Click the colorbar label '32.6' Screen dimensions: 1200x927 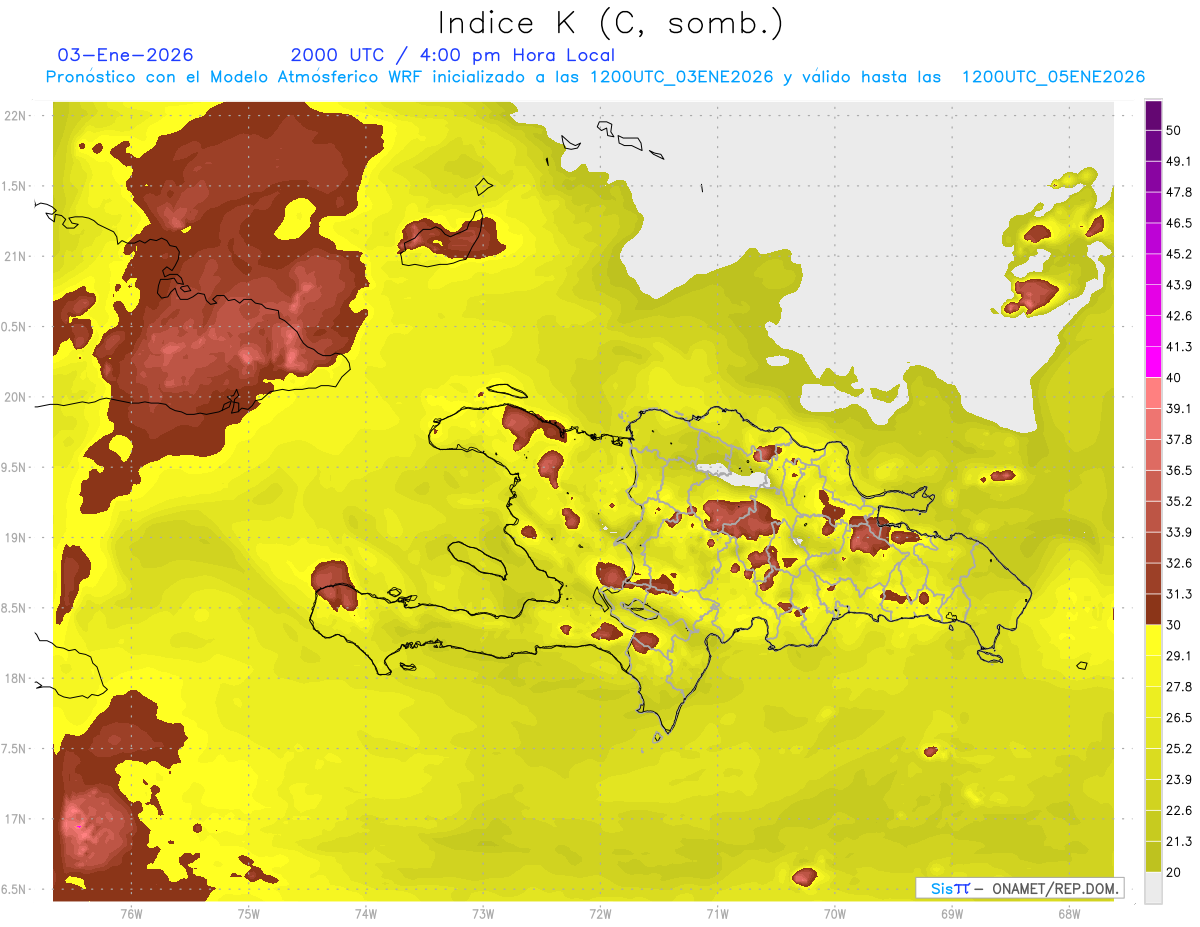[1179, 563]
